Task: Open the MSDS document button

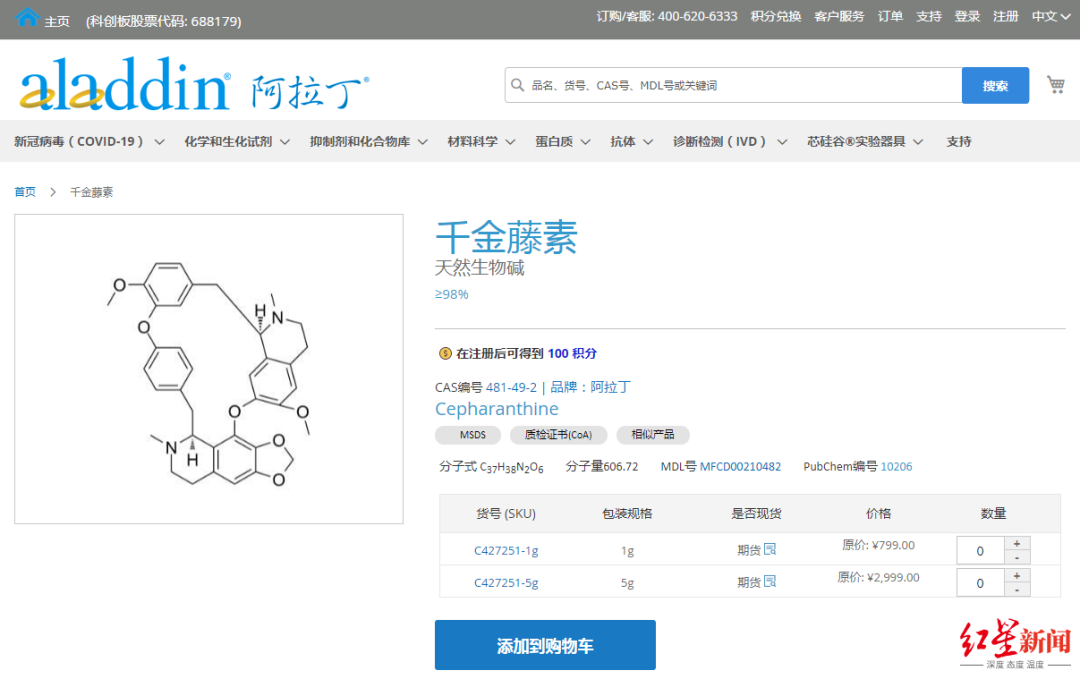Action: pos(468,435)
